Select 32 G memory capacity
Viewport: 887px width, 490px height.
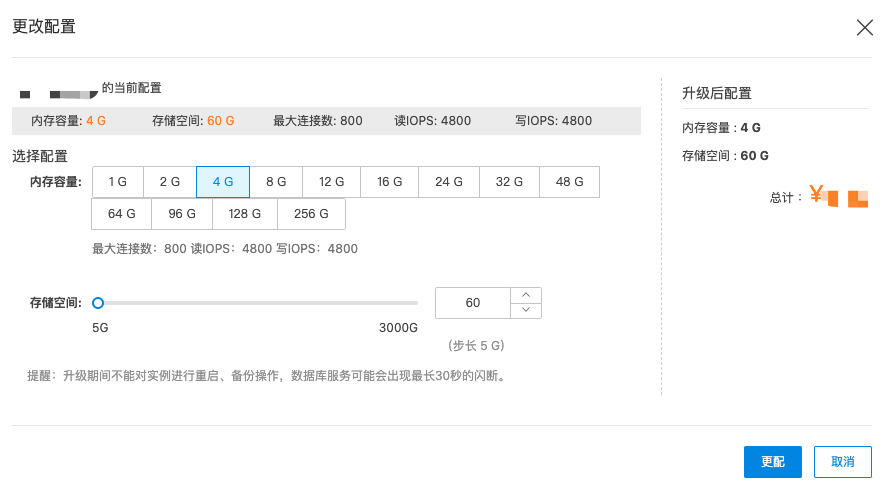pyautogui.click(x=510, y=182)
